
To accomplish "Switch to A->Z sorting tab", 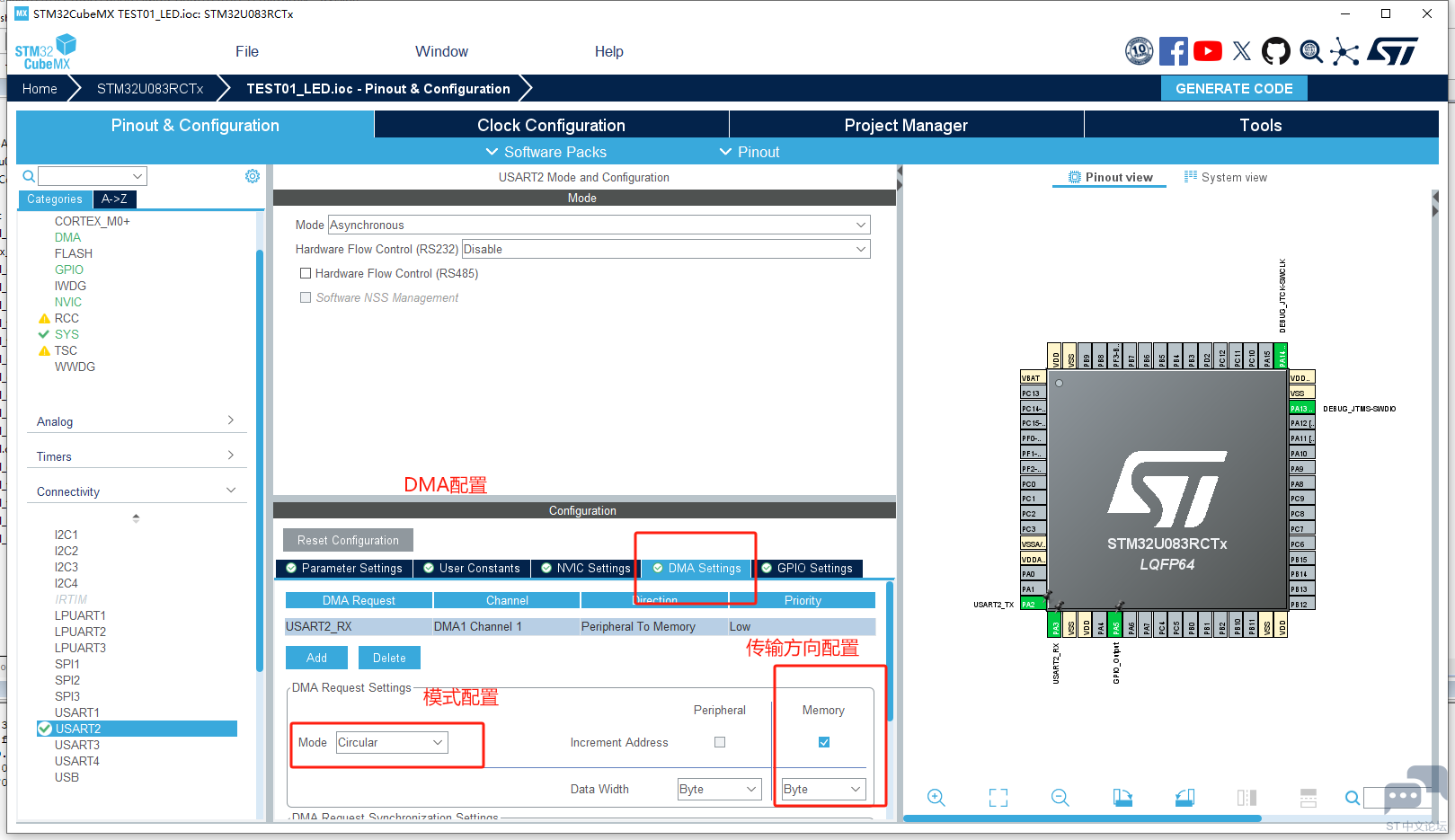I will click(x=114, y=199).
